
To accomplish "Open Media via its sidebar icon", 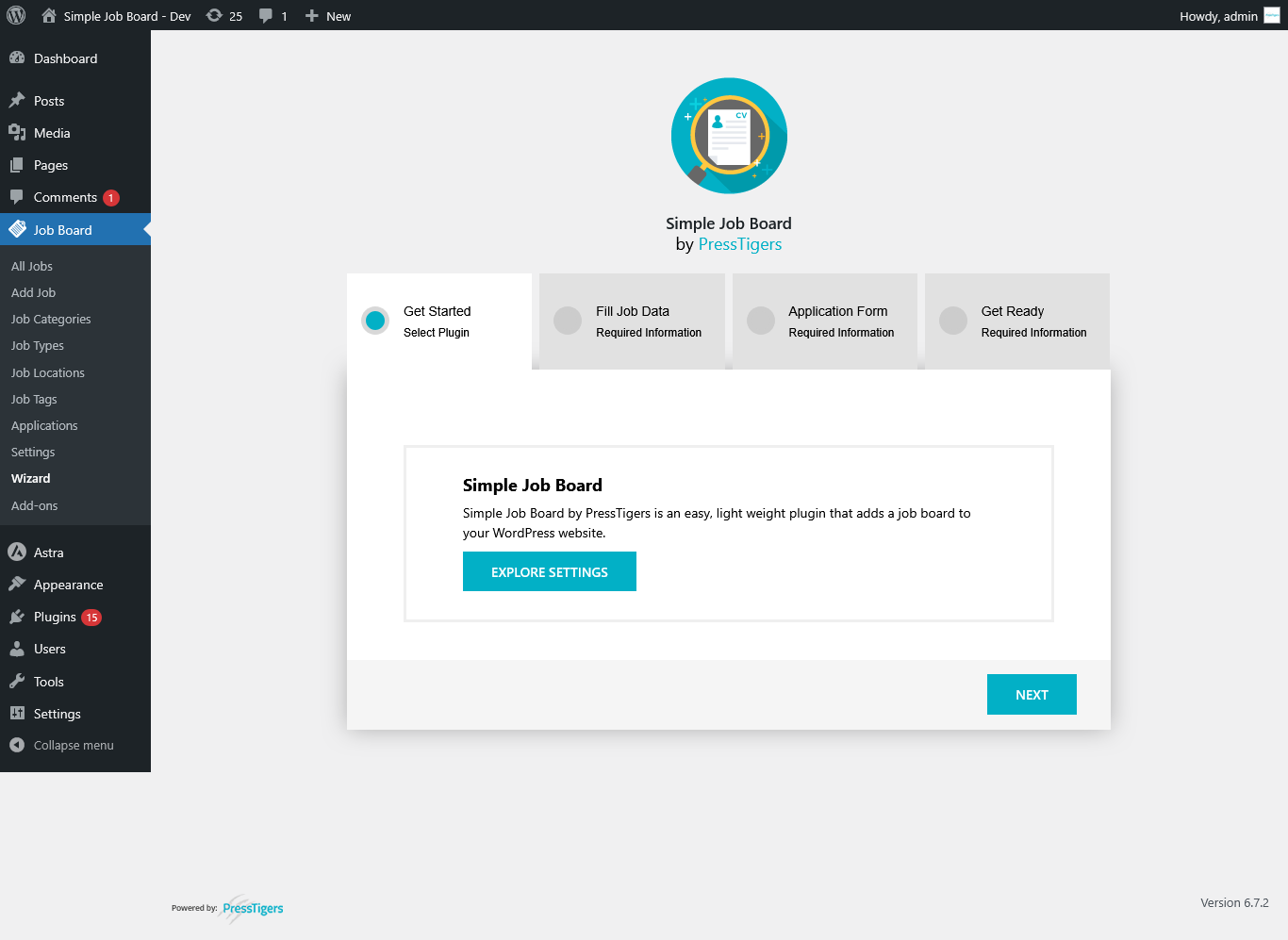I will 17,133.
